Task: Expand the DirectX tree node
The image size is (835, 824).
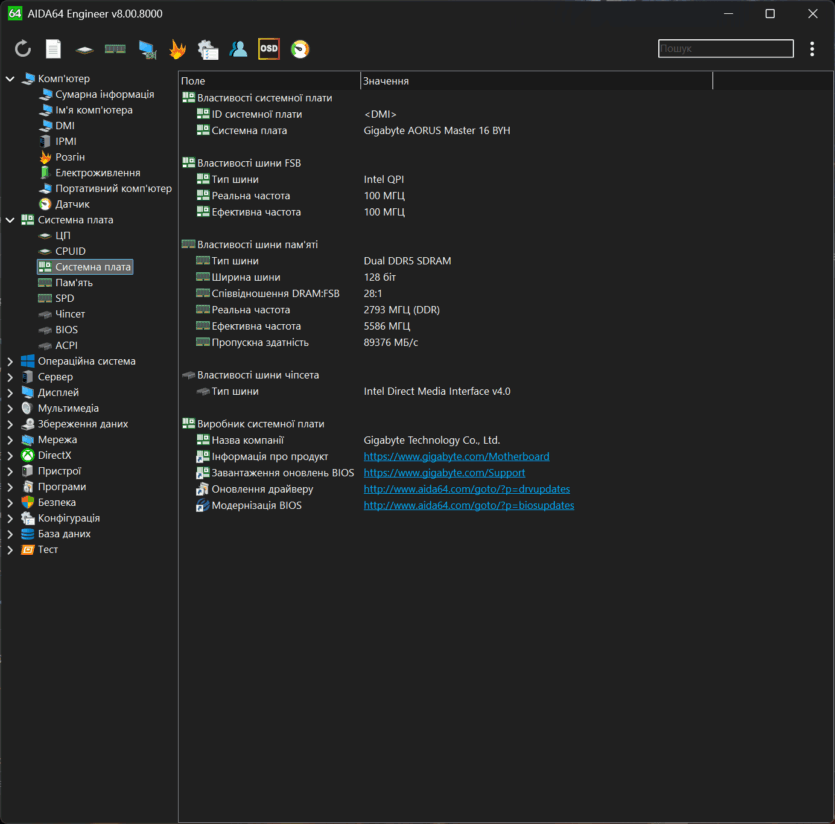Action: pyautogui.click(x=10, y=455)
